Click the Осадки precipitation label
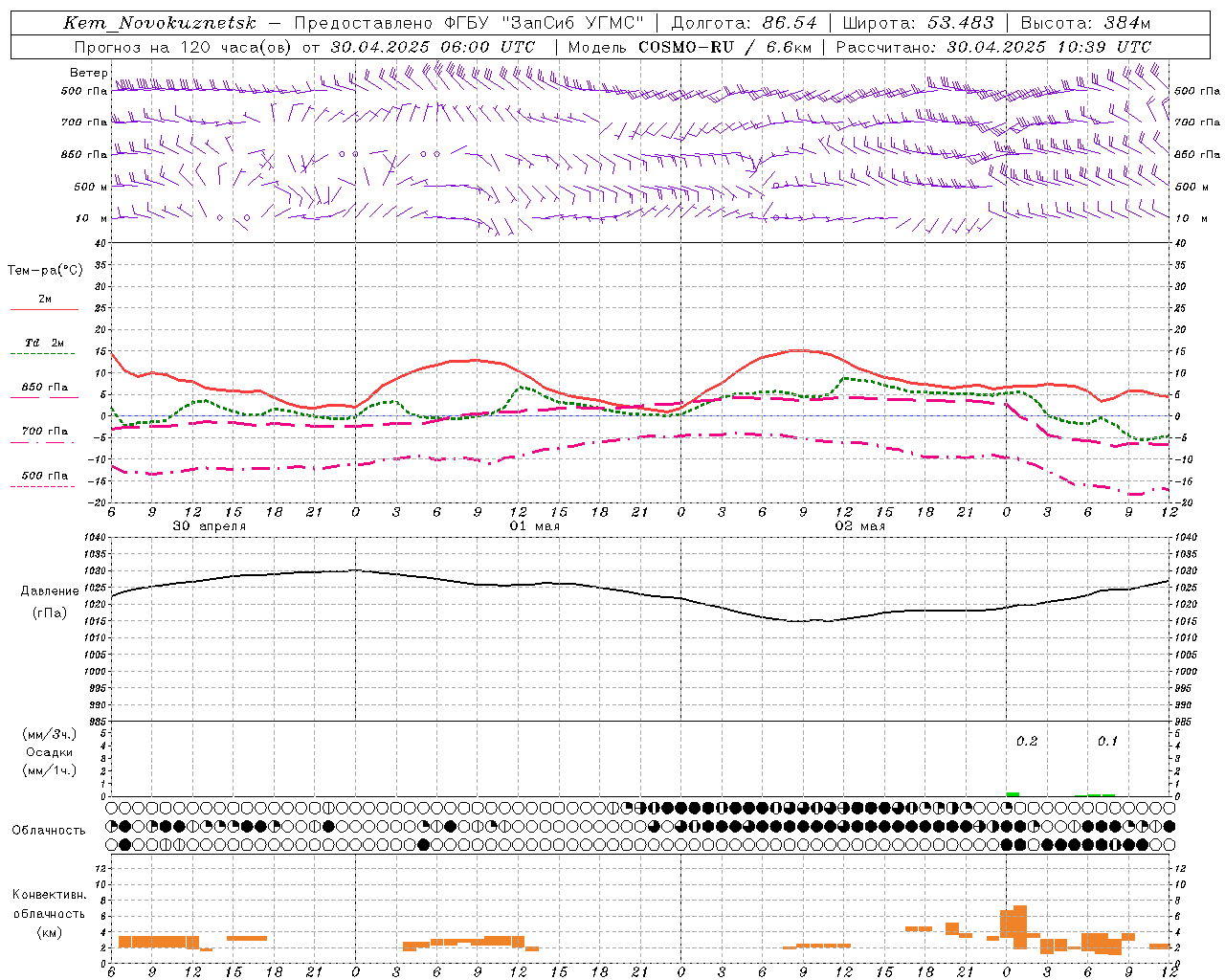 [49, 752]
